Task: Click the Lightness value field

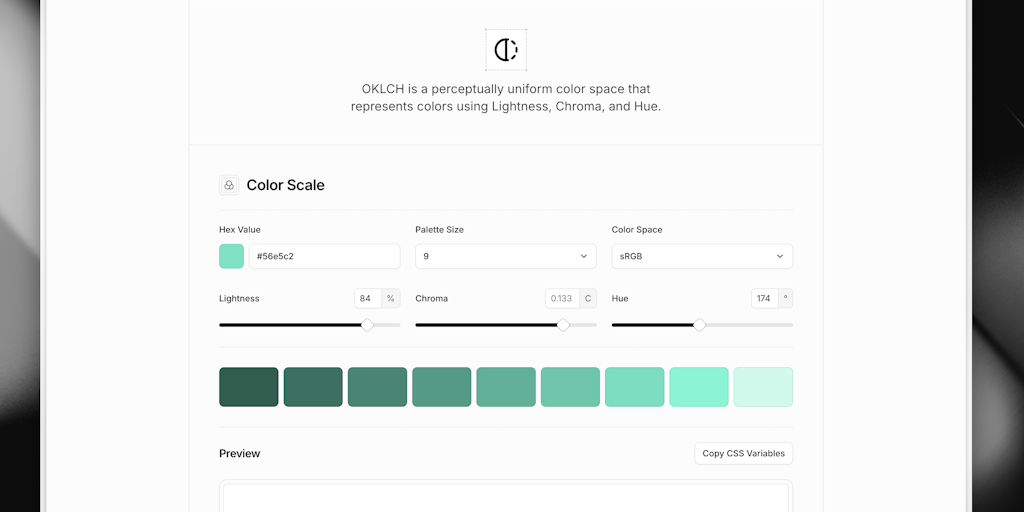Action: (x=368, y=298)
